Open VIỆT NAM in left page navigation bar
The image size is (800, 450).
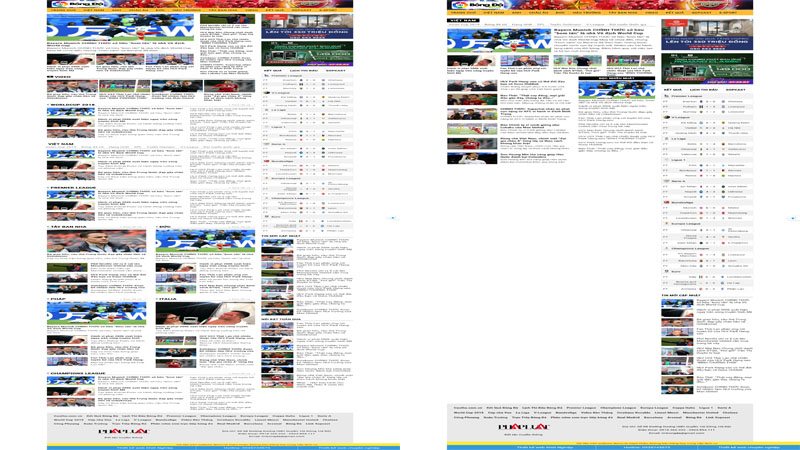(x=94, y=10)
